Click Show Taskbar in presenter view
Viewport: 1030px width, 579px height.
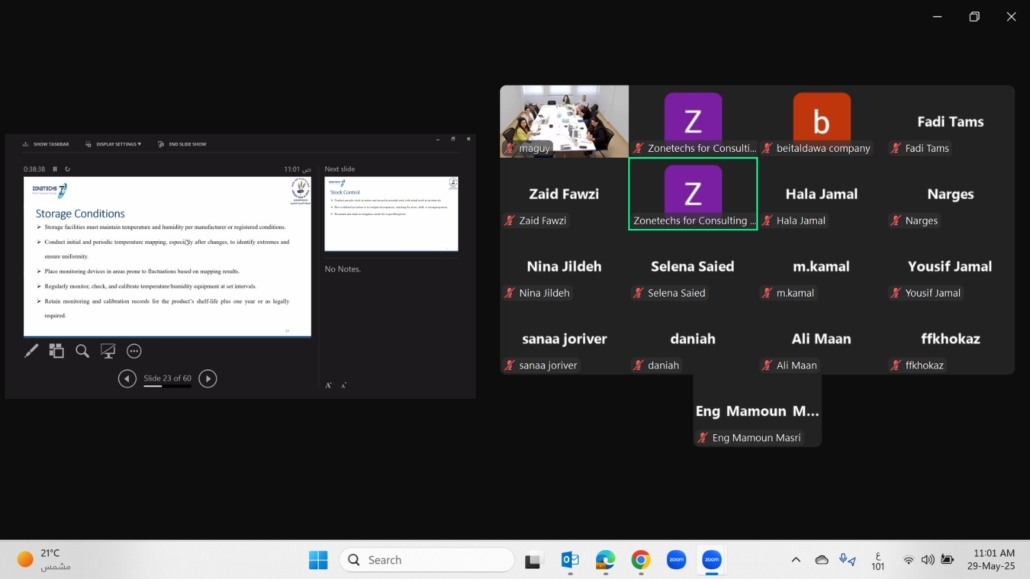pyautogui.click(x=46, y=144)
